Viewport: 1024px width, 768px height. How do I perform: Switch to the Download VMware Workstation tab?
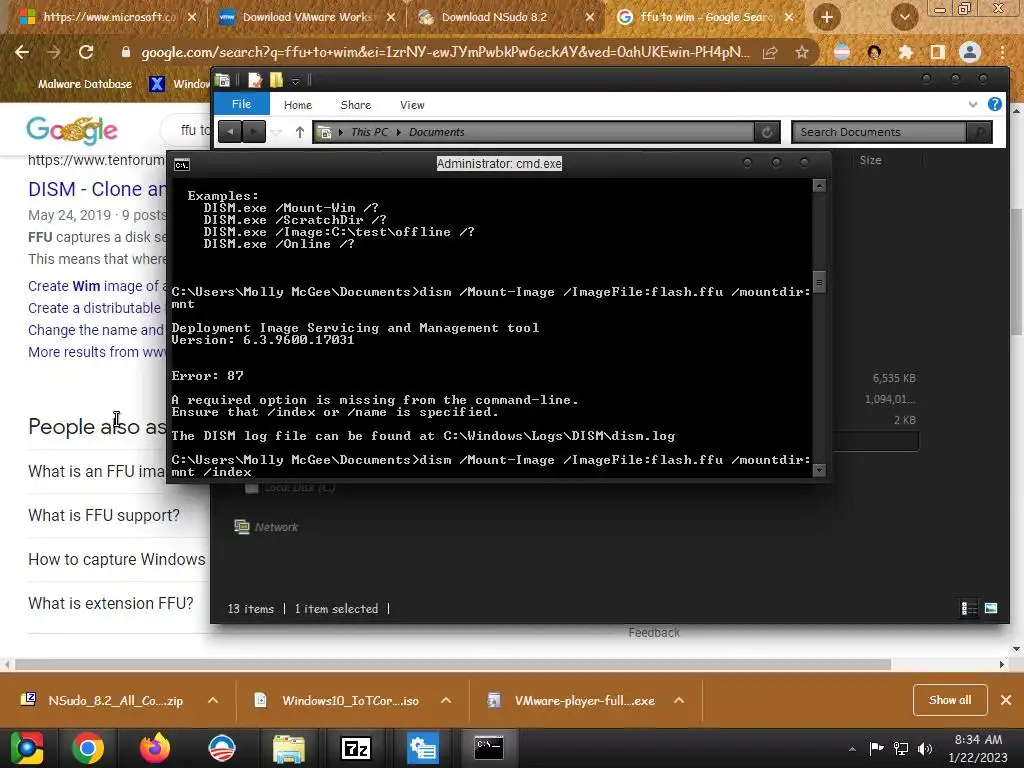click(x=307, y=17)
